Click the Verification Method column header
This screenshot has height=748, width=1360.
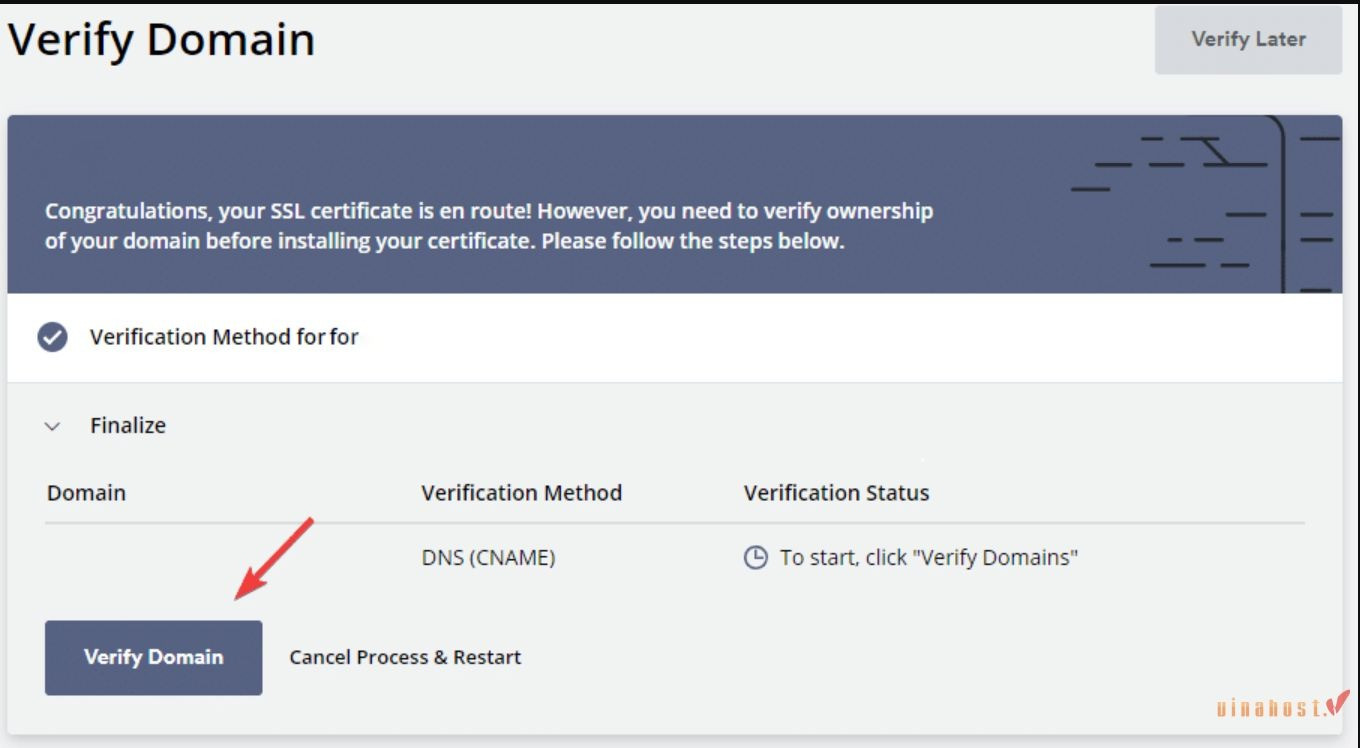tap(521, 493)
